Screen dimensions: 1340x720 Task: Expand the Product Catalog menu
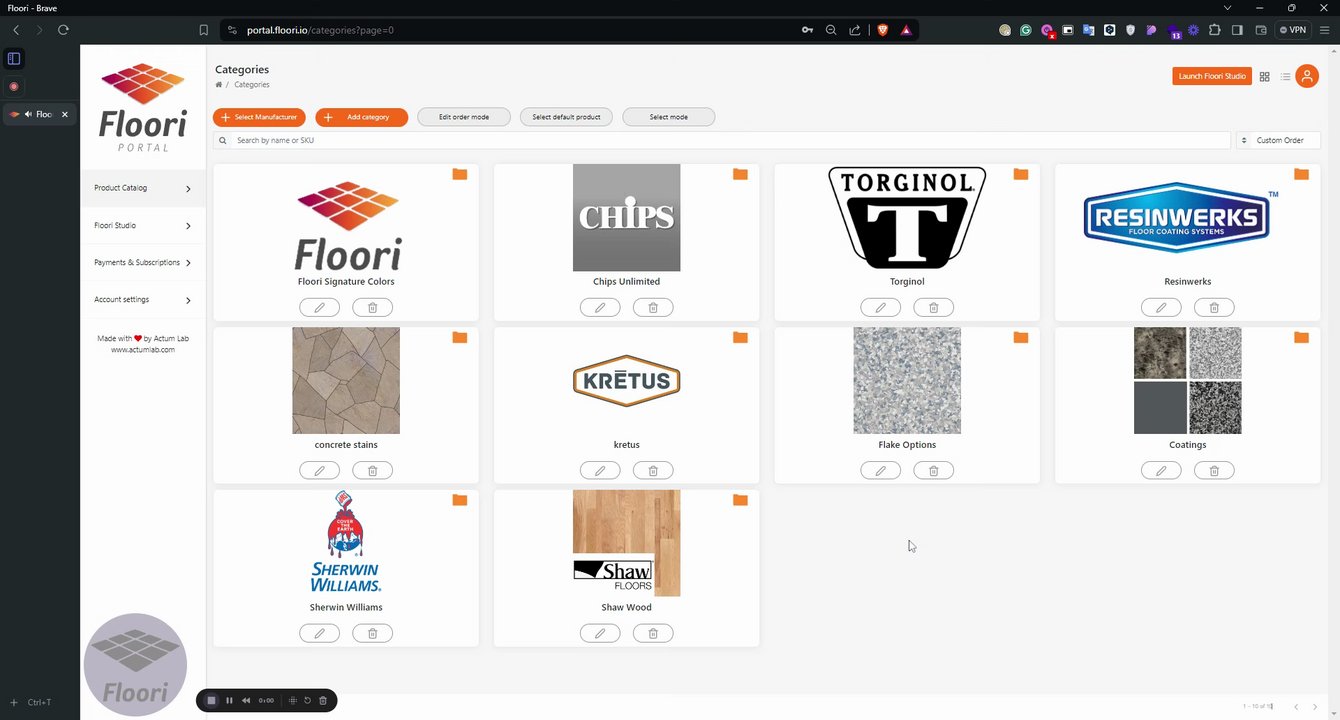tap(143, 188)
